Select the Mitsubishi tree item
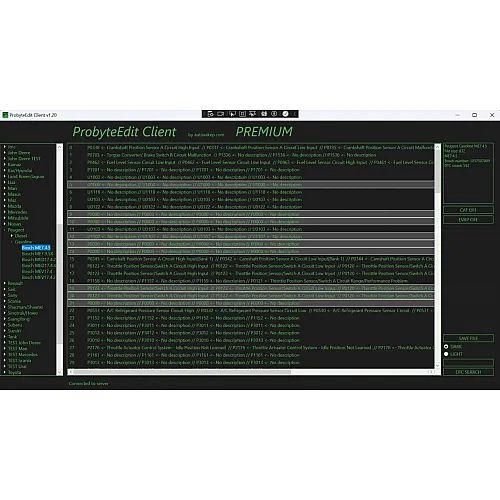Screen dimensions: 500x500 (x=18, y=218)
